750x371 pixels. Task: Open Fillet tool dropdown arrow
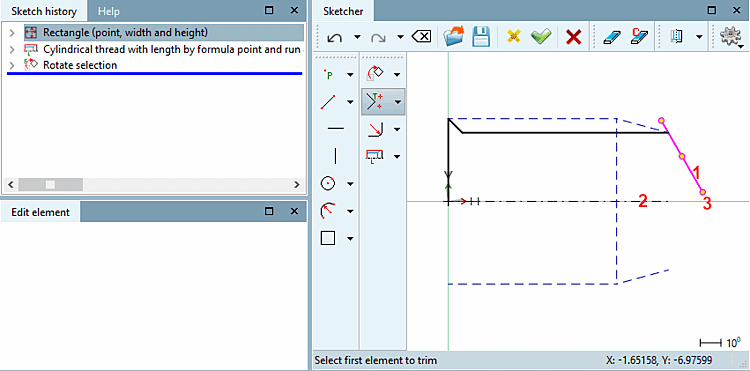397,129
